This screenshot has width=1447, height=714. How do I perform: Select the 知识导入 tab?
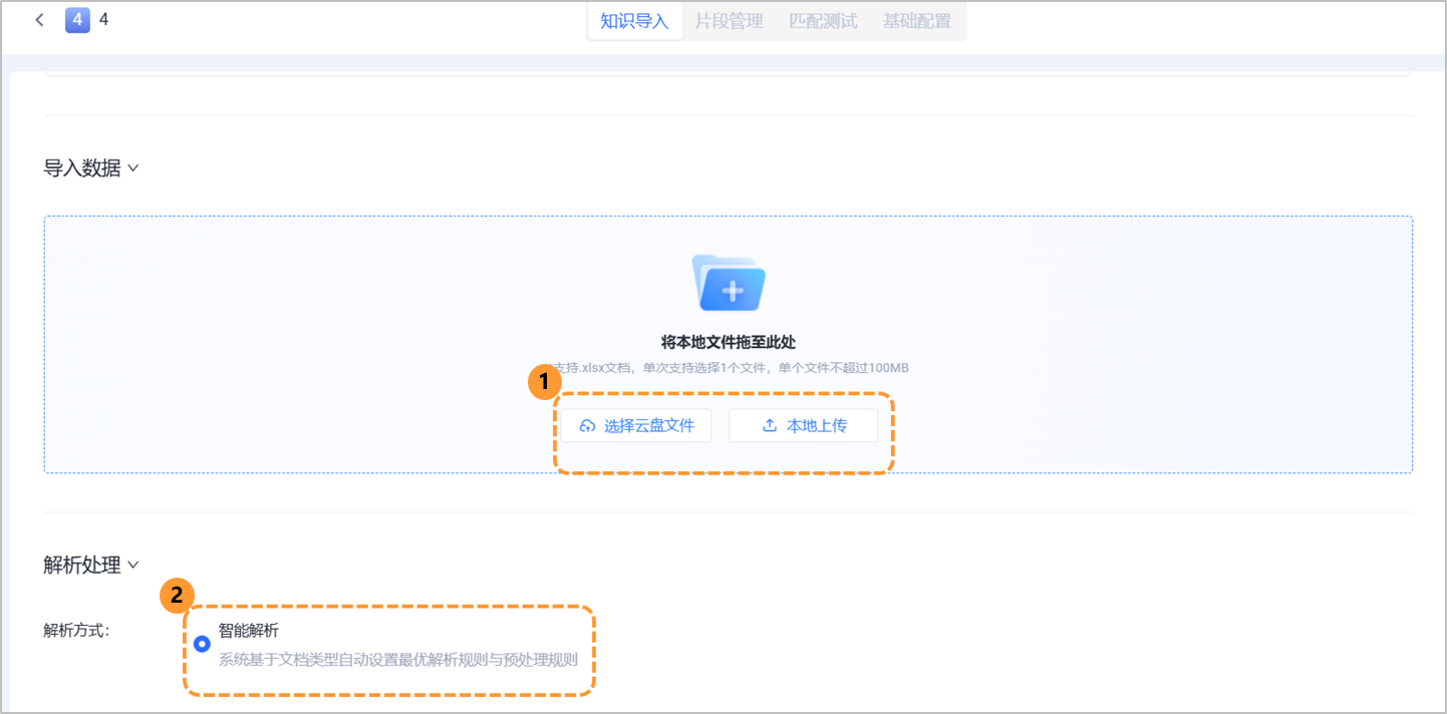(634, 20)
